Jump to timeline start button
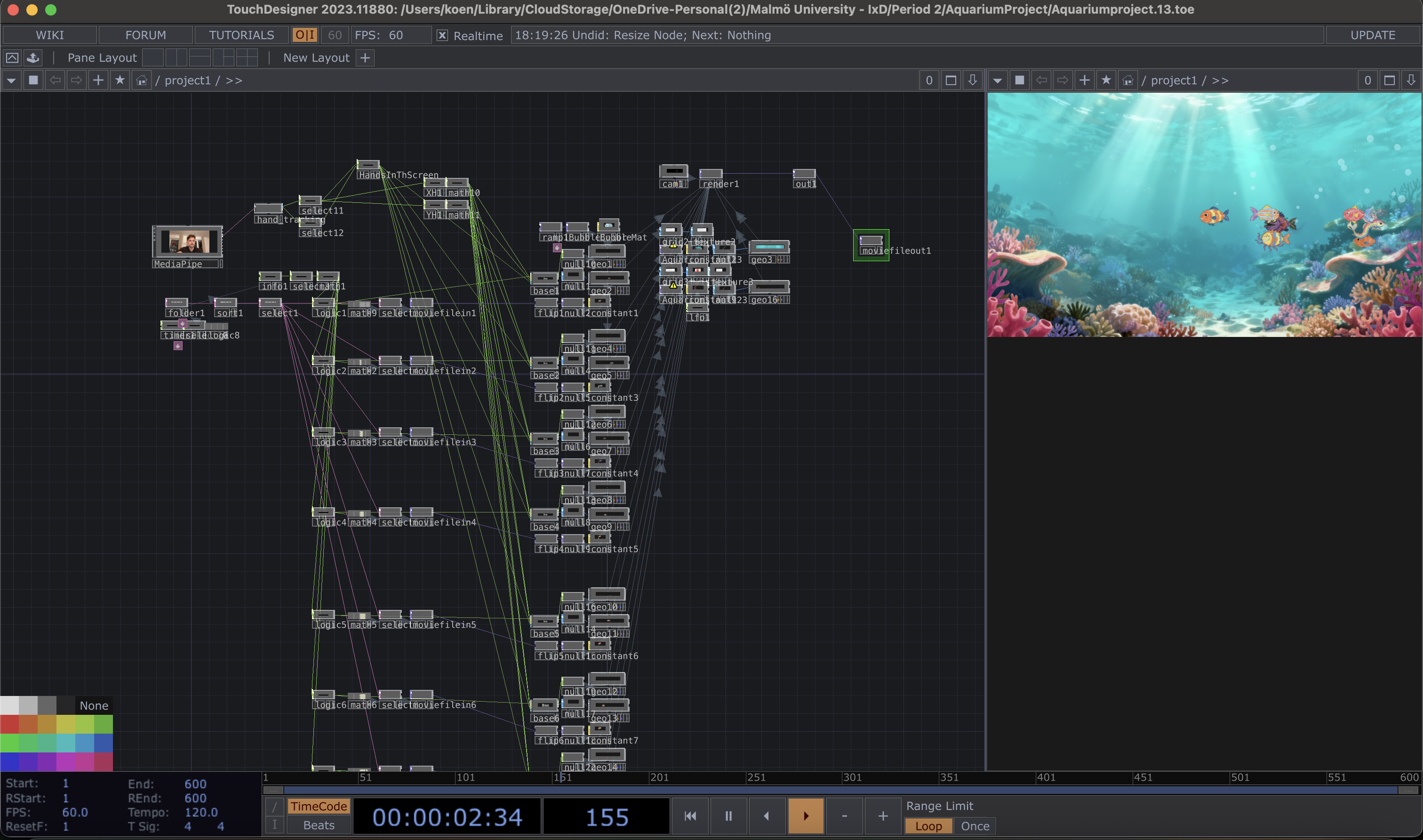 (690, 816)
